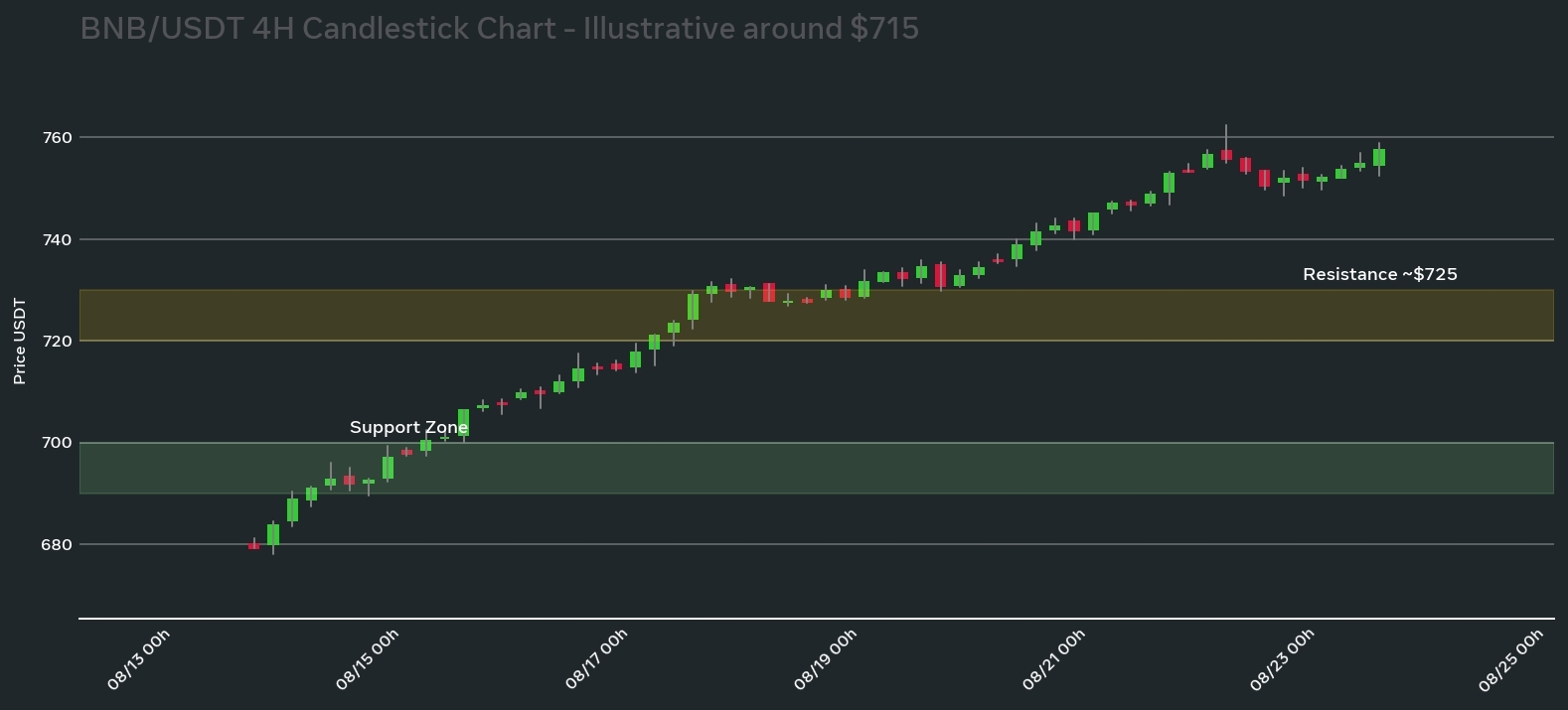The width and height of the screenshot is (1568, 710).
Task: Click the 08/25 00h date label
Action: pos(1510,659)
